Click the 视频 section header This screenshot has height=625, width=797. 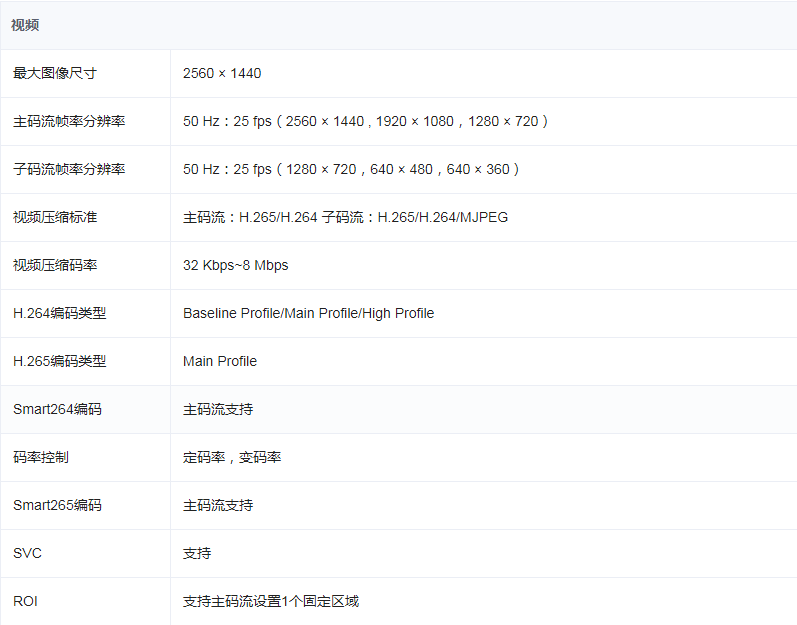point(25,25)
